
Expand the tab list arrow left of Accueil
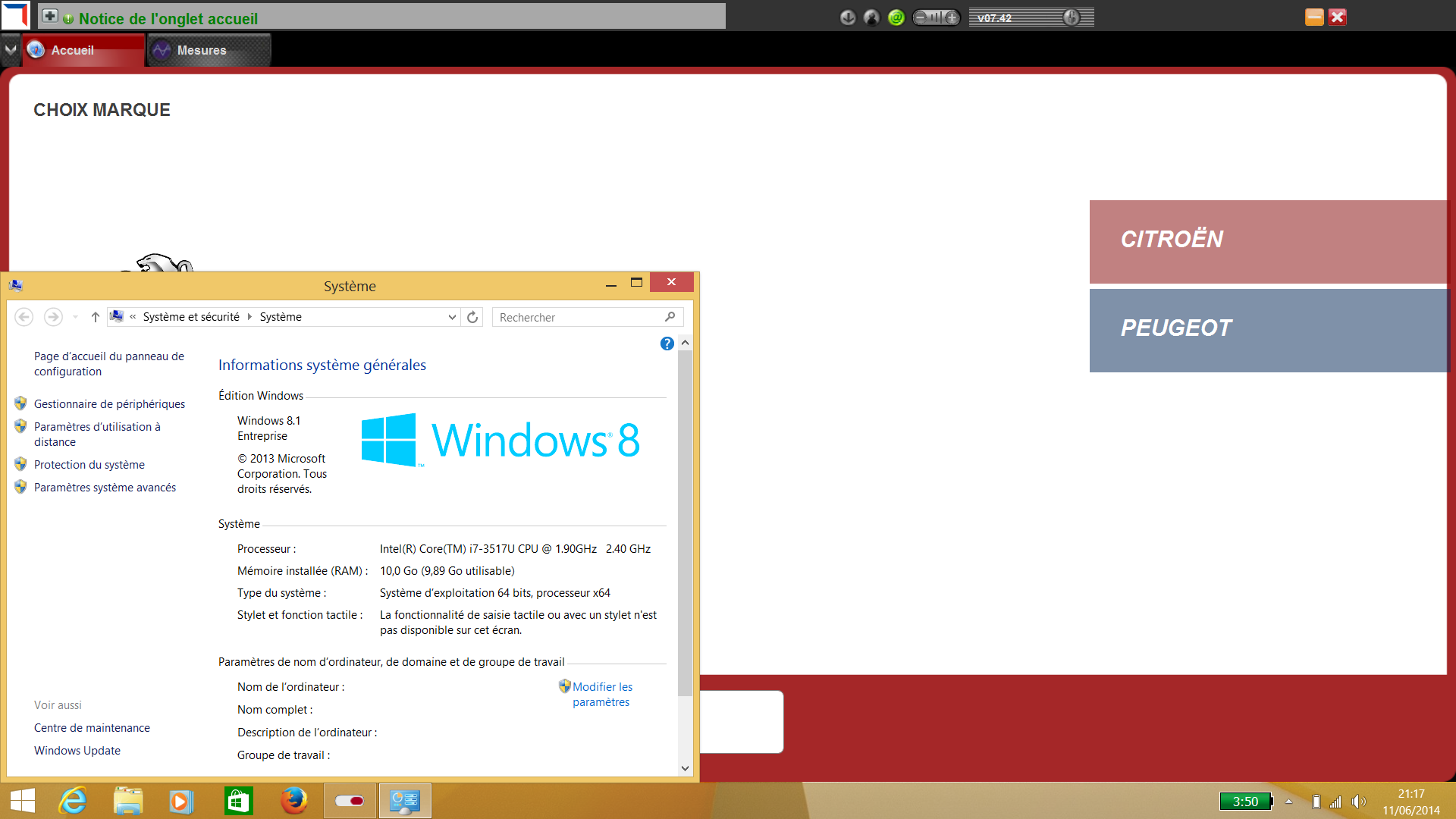click(x=11, y=50)
